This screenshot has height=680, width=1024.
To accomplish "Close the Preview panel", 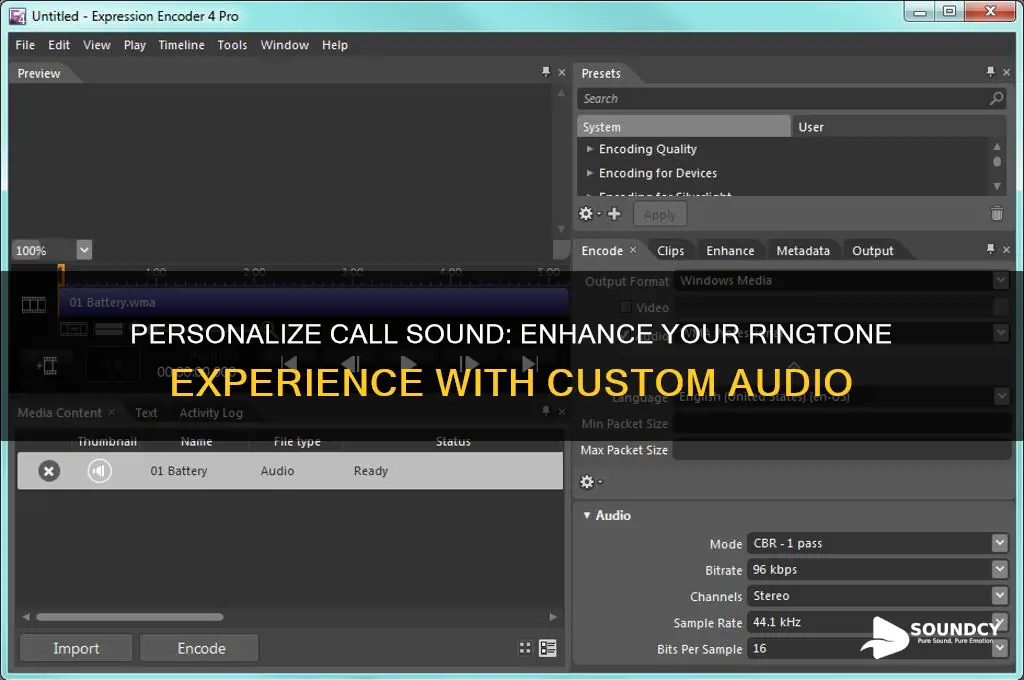I will [562, 73].
